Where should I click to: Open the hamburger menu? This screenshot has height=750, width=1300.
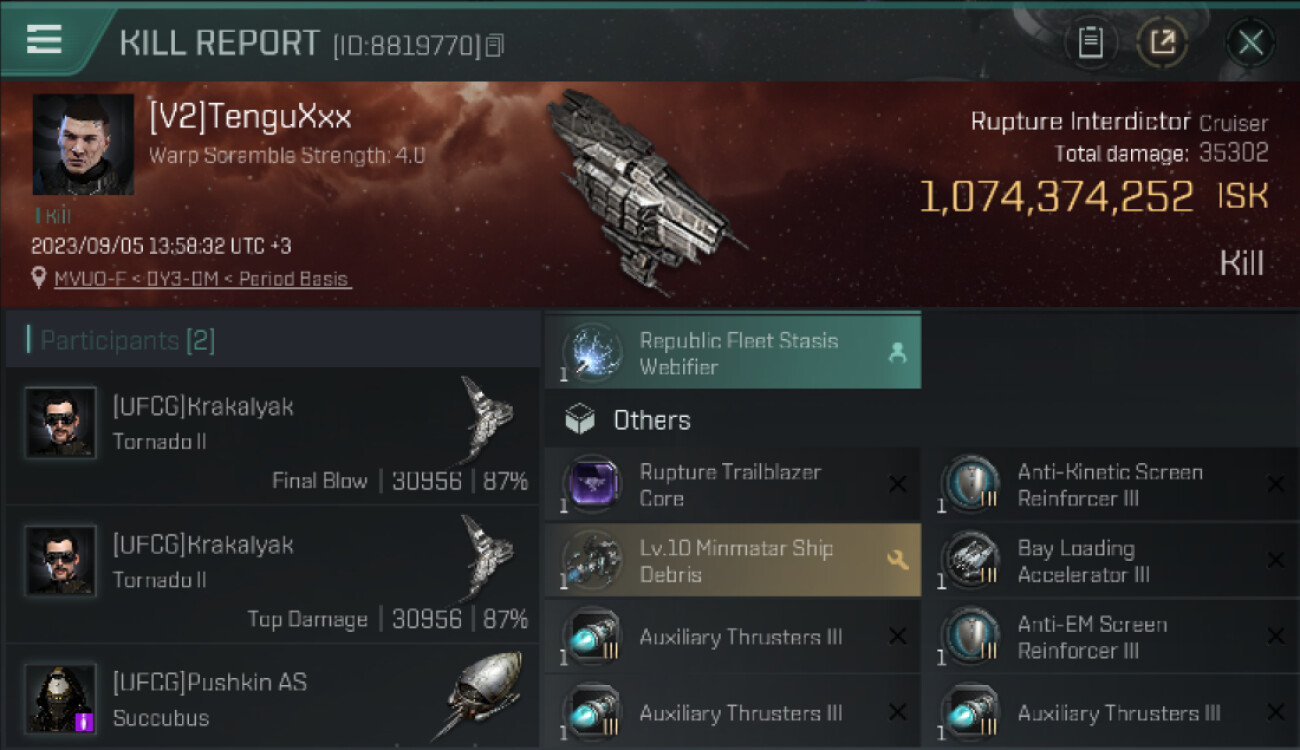[44, 40]
